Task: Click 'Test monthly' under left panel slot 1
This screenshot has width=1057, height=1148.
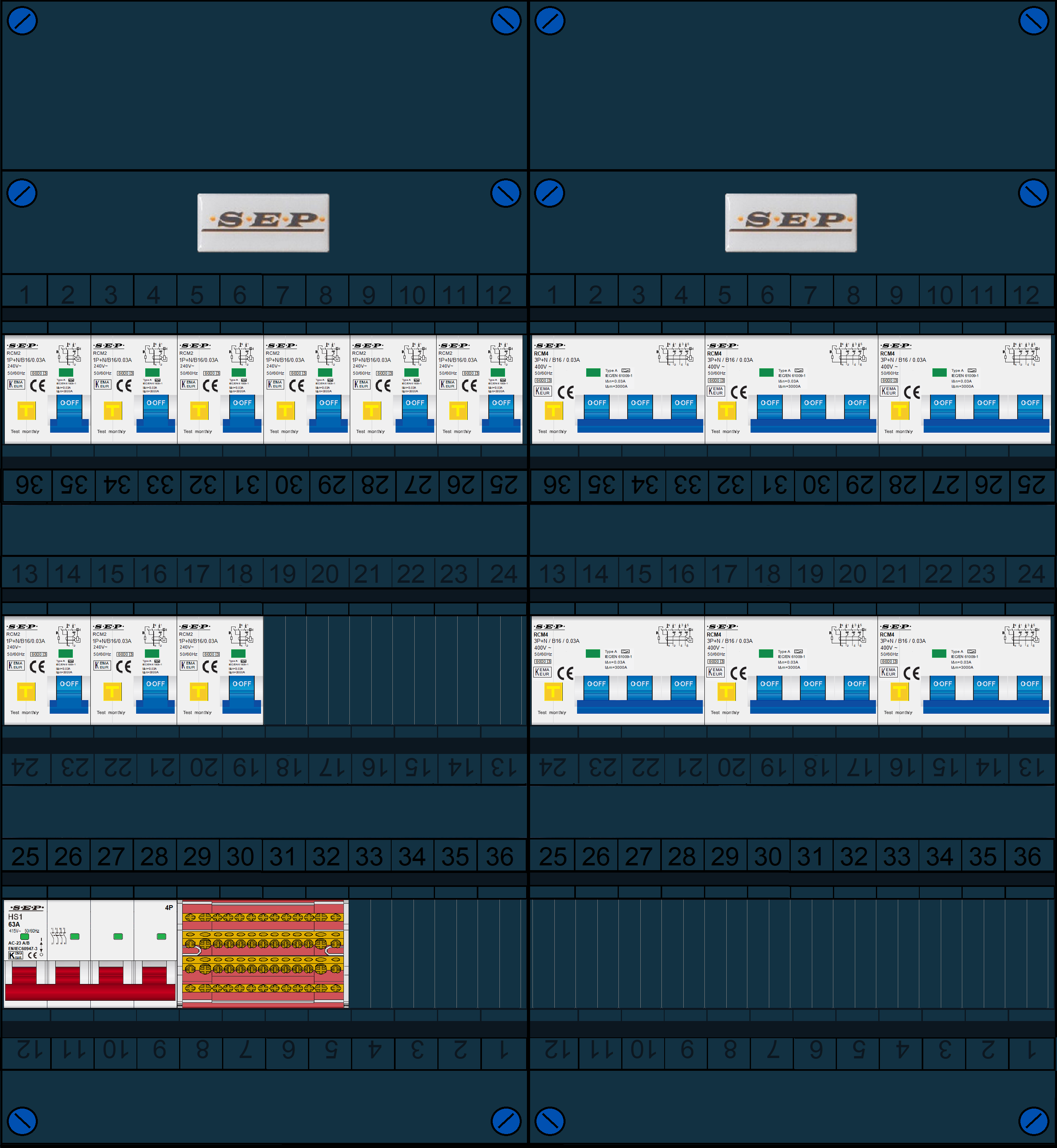Action: 25,431
